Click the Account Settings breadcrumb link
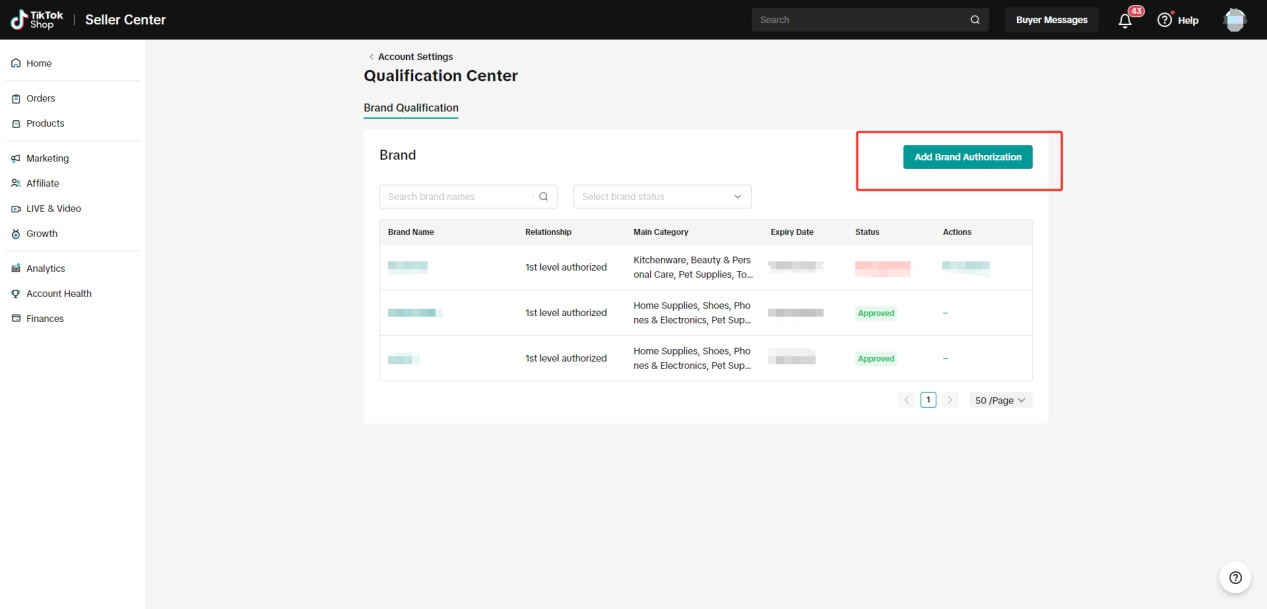Image resolution: width=1267 pixels, height=609 pixels. [415, 57]
